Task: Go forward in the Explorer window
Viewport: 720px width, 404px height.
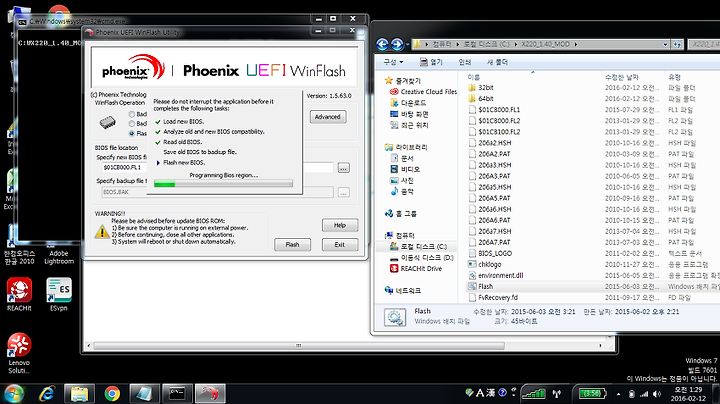Action: (x=397, y=44)
